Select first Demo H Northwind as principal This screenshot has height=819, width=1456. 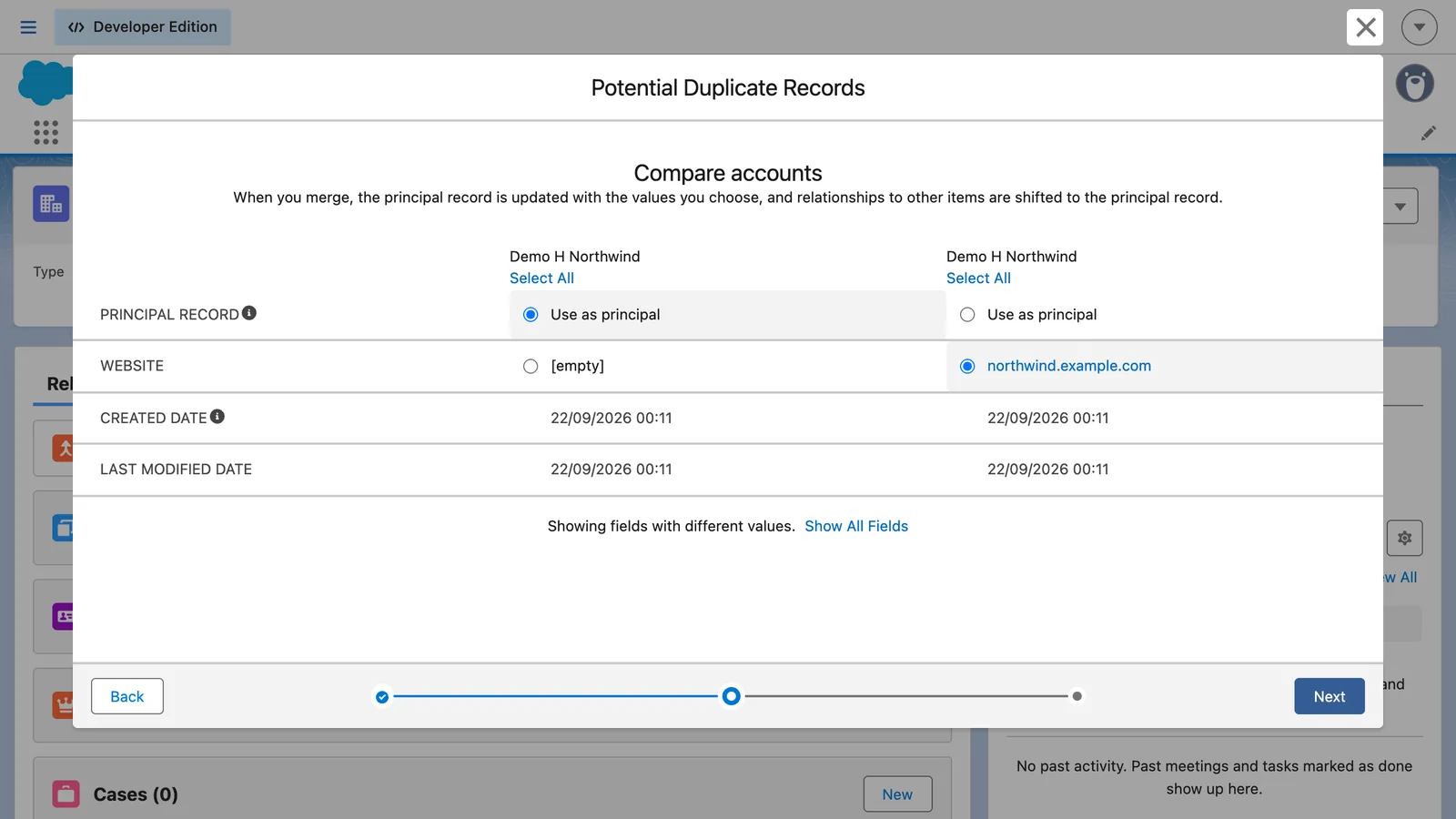(x=531, y=315)
